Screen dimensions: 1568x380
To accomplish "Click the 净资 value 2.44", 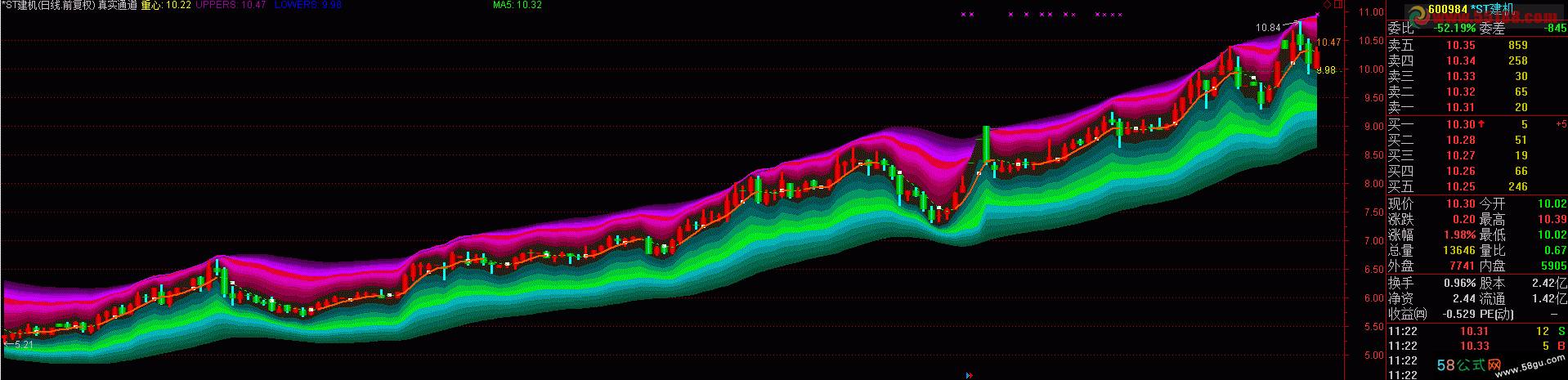I will click(1464, 298).
